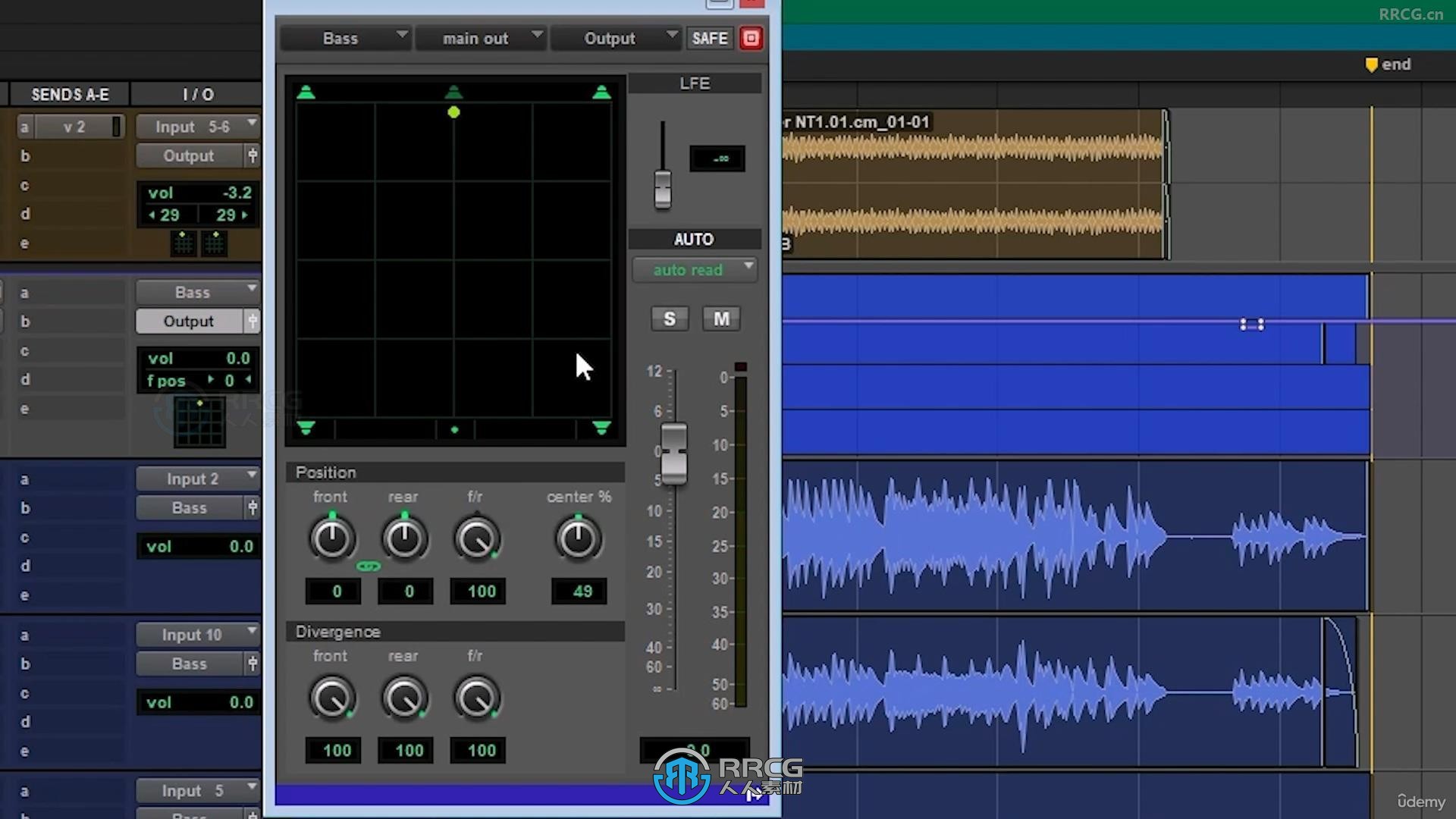The image size is (1456, 819).
Task: Click the rear-left speaker triangle in panner grid
Action: click(306, 428)
